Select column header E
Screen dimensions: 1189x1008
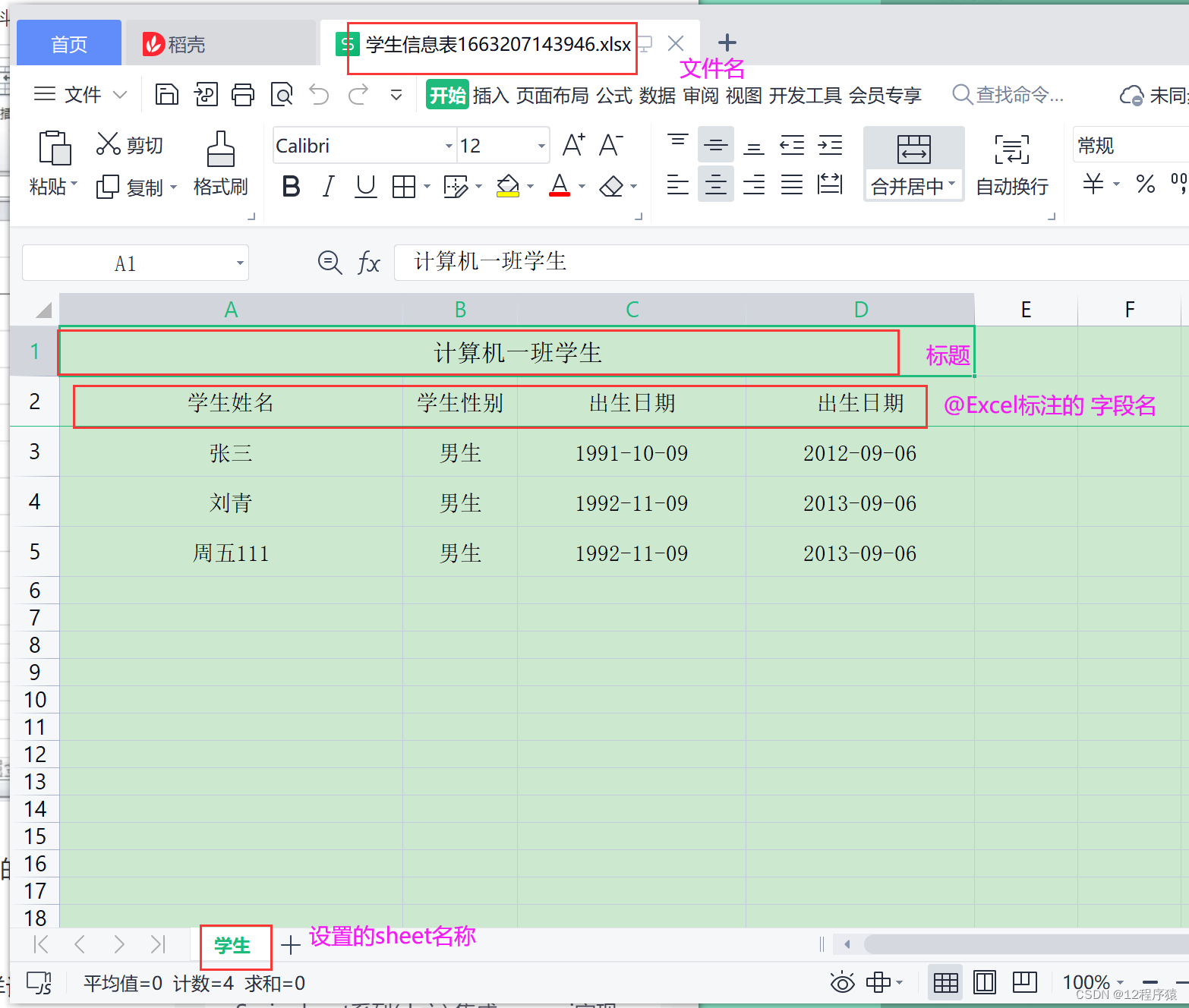(1026, 310)
